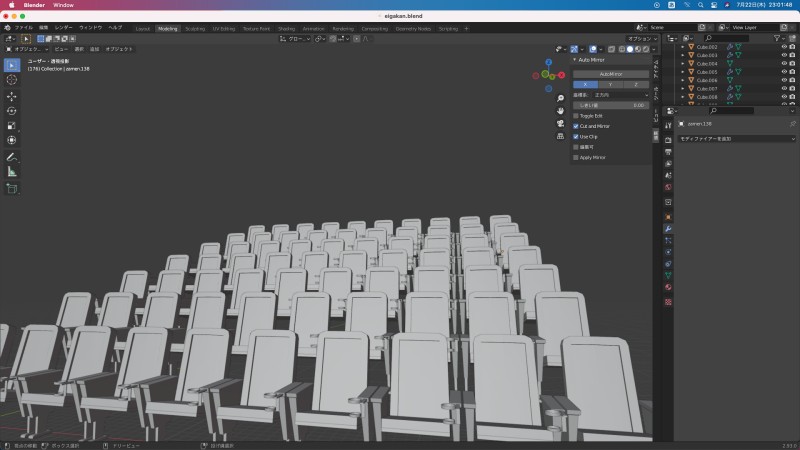Click the Add Cube tool icon
The width and height of the screenshot is (800, 450).
click(12, 188)
